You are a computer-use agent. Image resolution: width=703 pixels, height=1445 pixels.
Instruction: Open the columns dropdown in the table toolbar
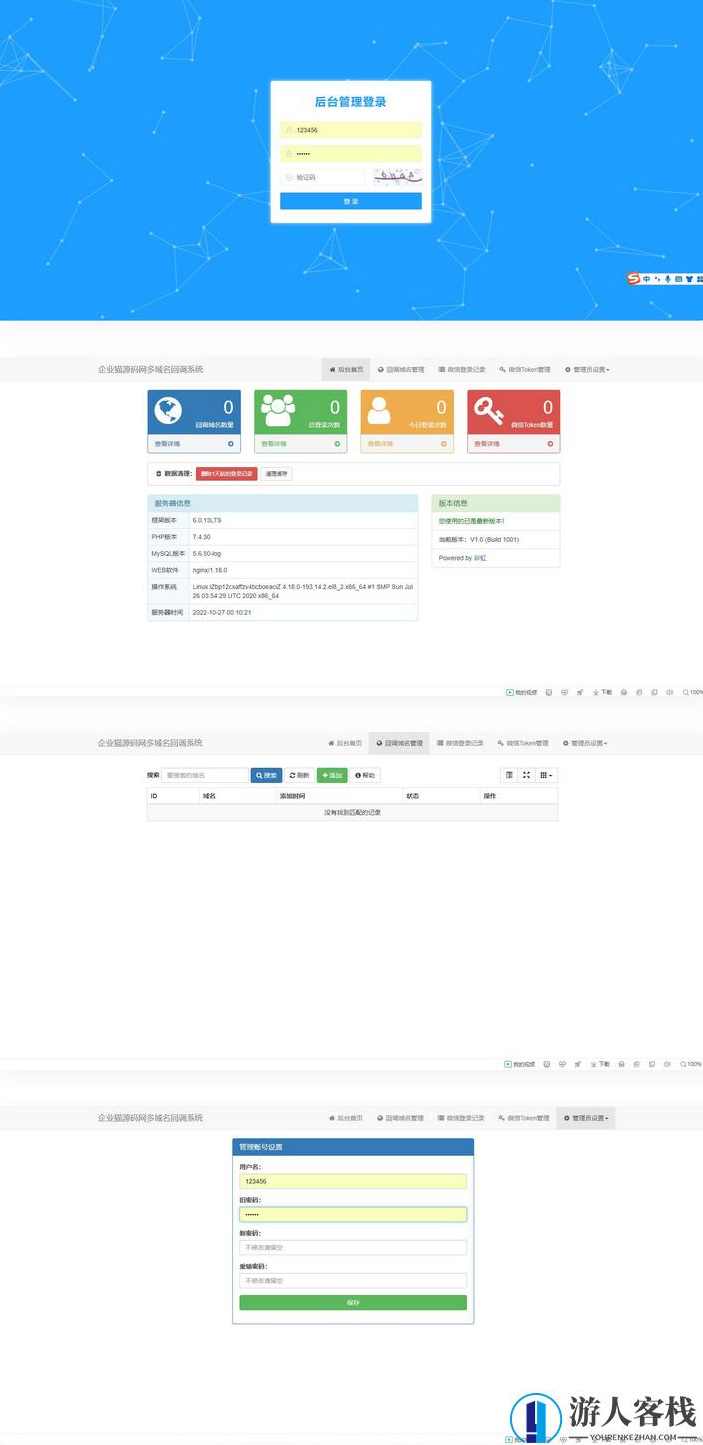(x=546, y=775)
